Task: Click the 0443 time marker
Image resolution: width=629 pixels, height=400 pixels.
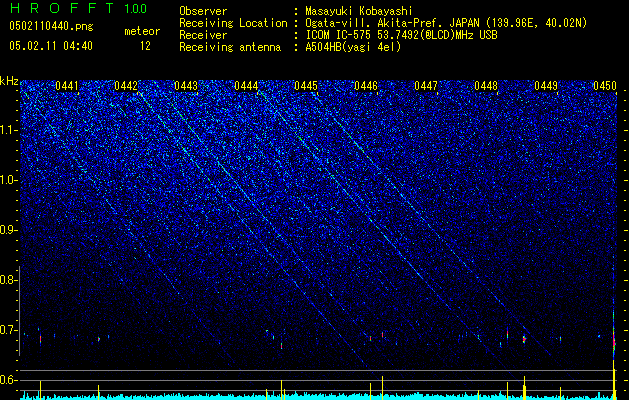Action: tap(186, 86)
